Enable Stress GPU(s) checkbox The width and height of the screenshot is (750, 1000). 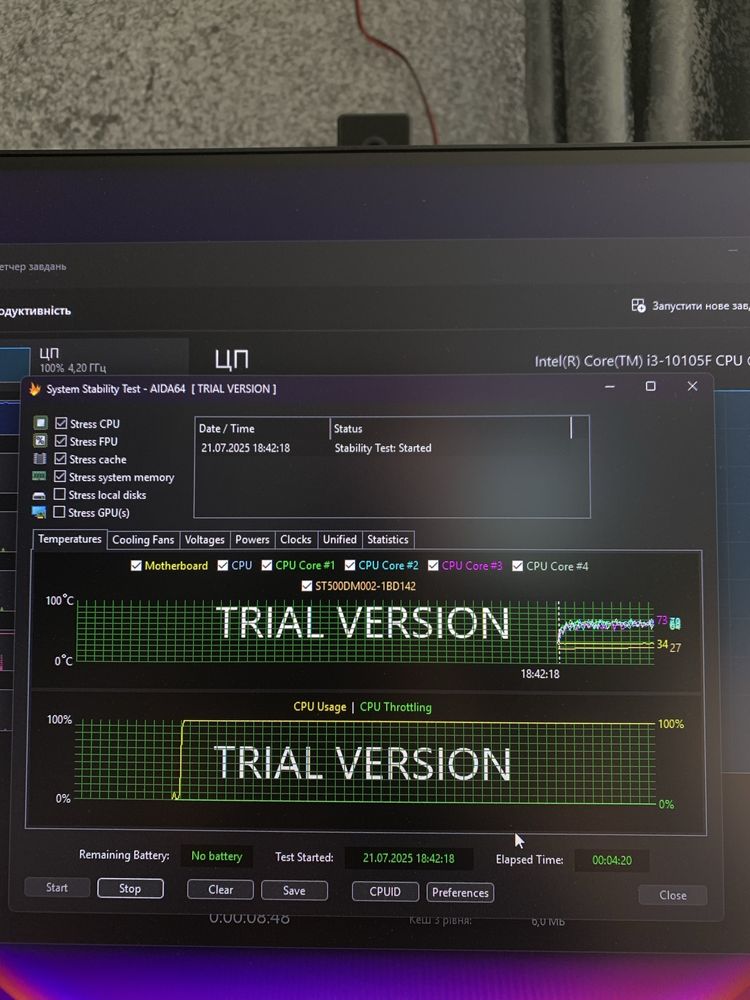click(59, 511)
